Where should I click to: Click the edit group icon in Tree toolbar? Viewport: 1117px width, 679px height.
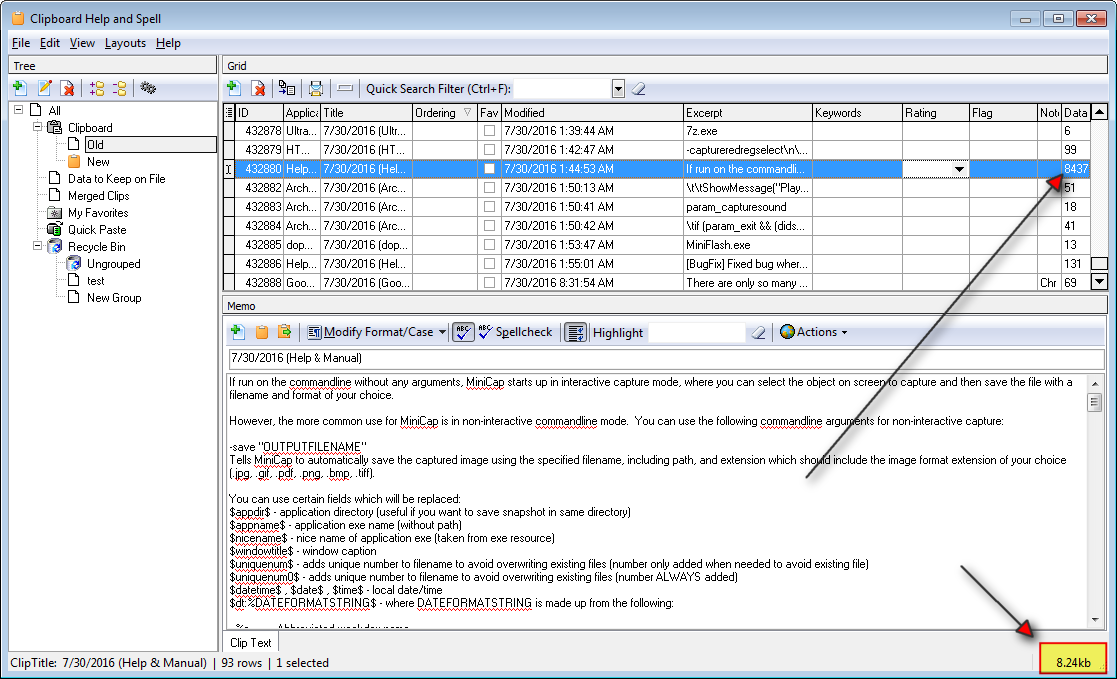point(44,88)
